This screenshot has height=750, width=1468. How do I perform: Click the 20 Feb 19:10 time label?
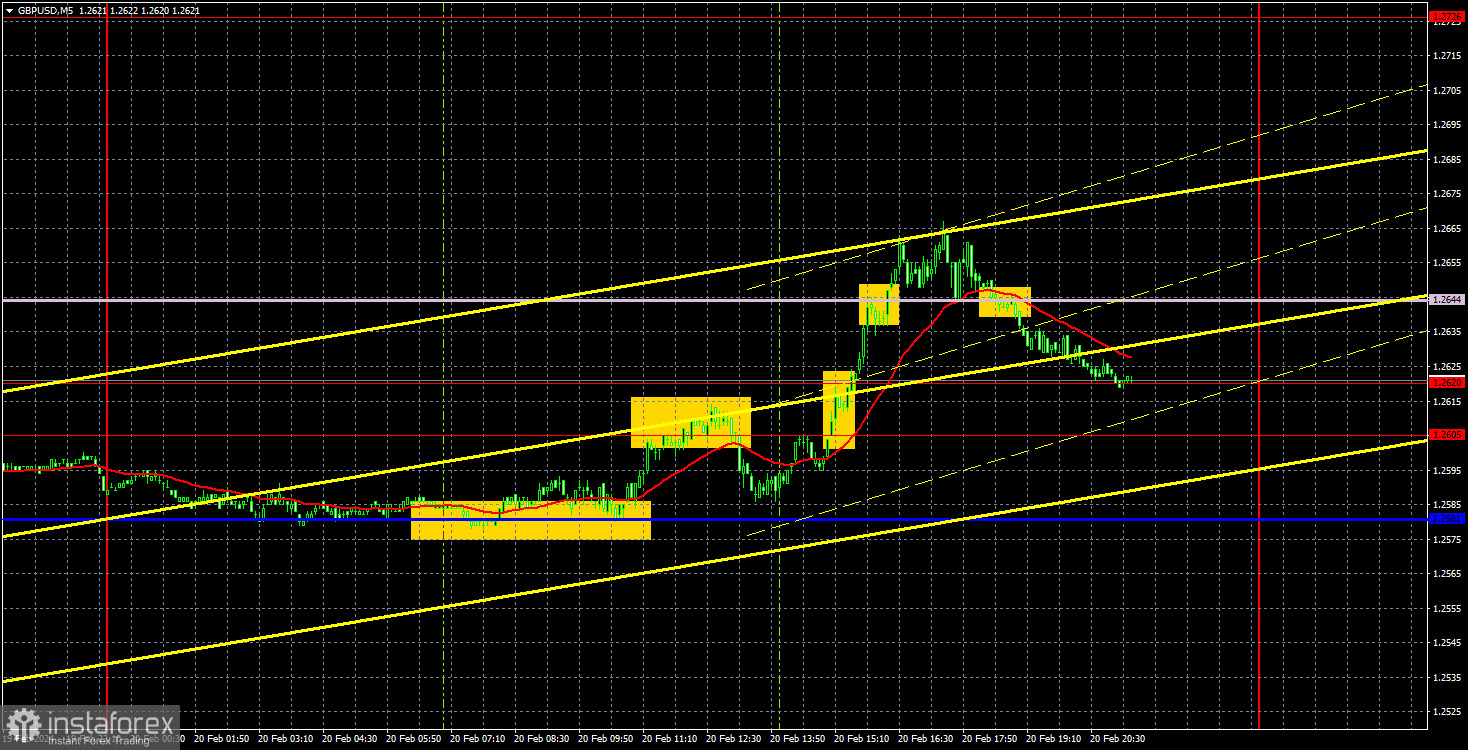1052,739
